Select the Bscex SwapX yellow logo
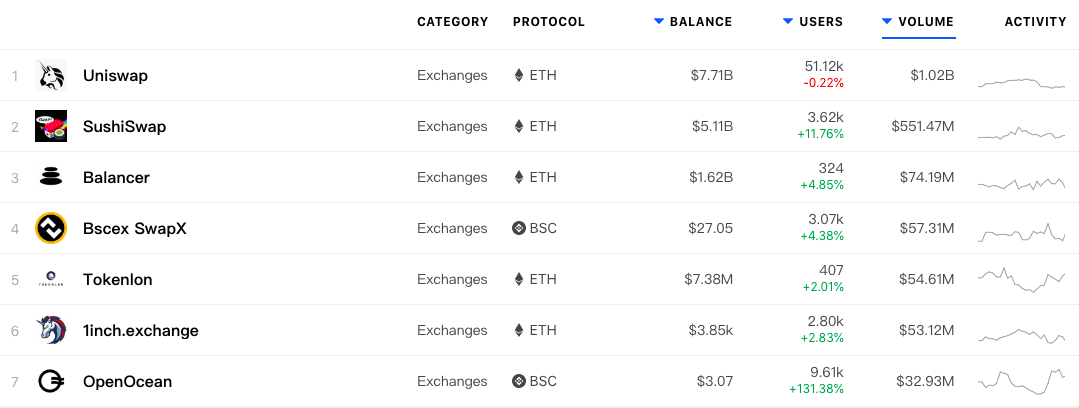The height and width of the screenshot is (408, 1079). [51, 228]
